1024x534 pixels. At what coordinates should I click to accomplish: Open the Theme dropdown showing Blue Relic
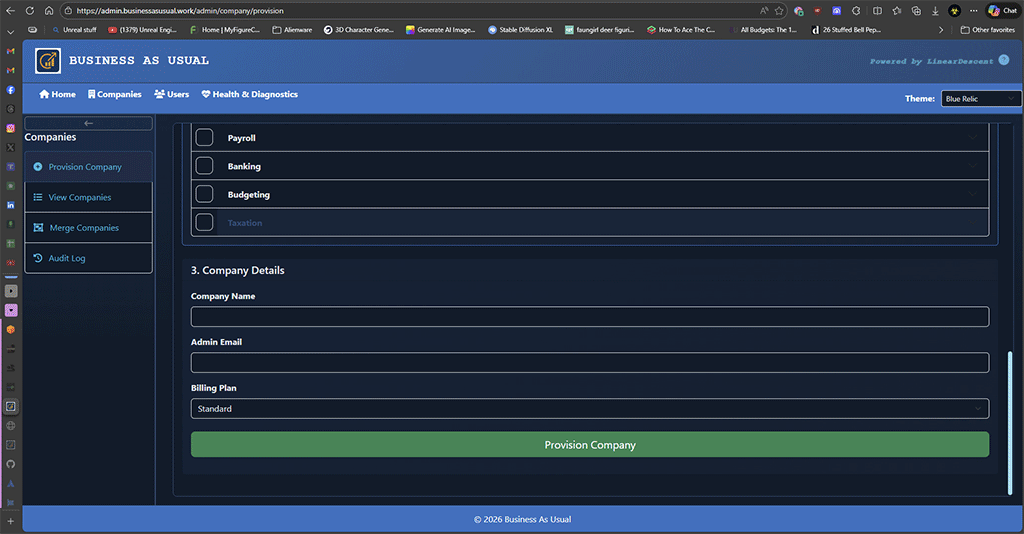pyautogui.click(x=980, y=99)
